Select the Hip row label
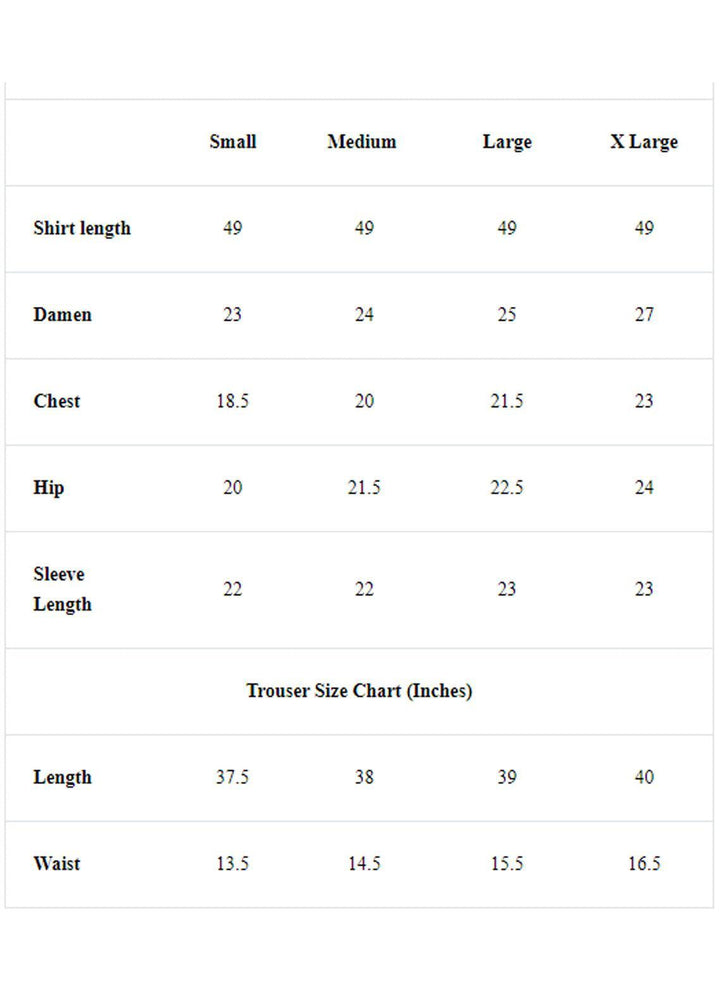This screenshot has width=720, height=1003. point(49,488)
